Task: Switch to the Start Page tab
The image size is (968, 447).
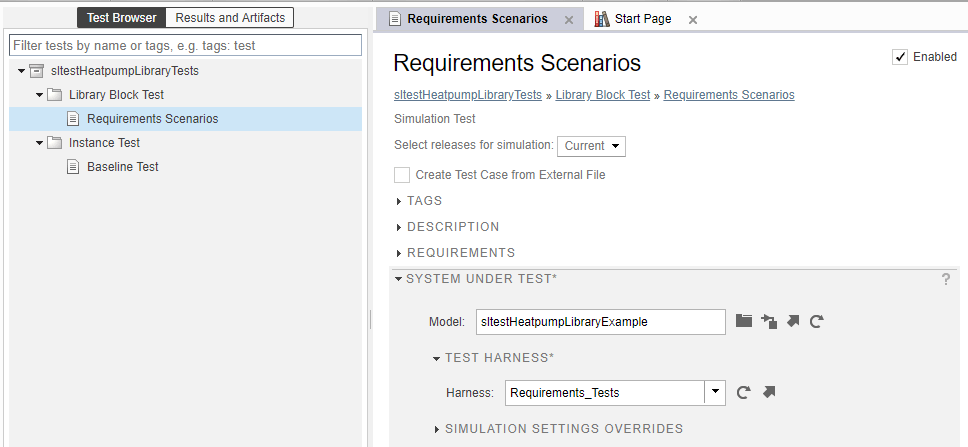Action: (642, 19)
